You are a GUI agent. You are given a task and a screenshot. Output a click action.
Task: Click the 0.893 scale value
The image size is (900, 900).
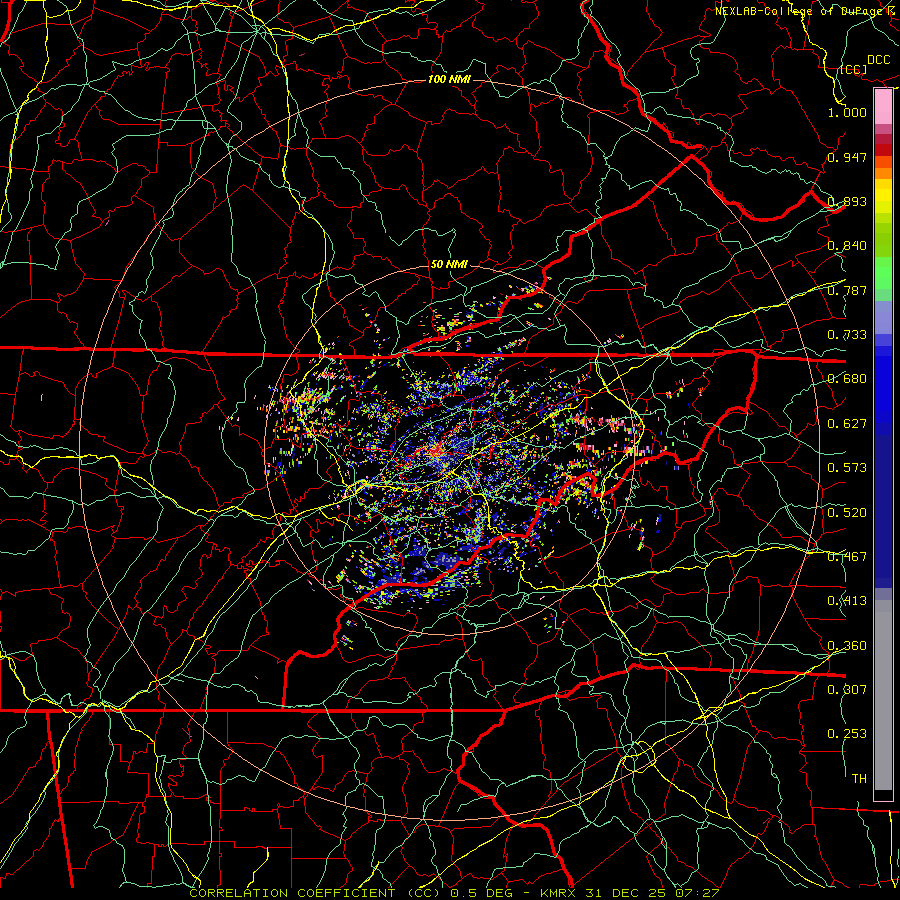click(x=847, y=201)
